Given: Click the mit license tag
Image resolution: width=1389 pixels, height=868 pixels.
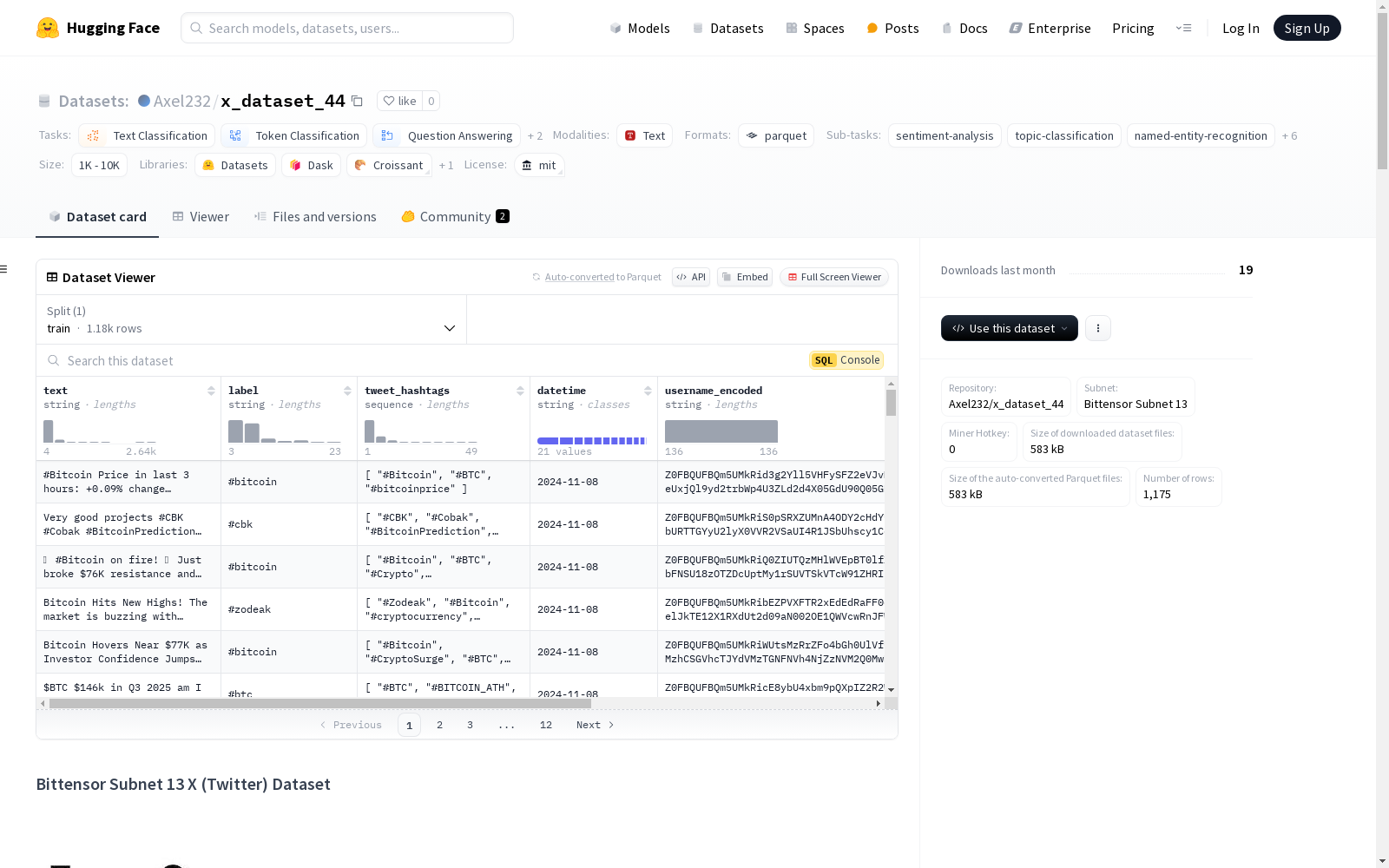Looking at the screenshot, I should [x=539, y=165].
